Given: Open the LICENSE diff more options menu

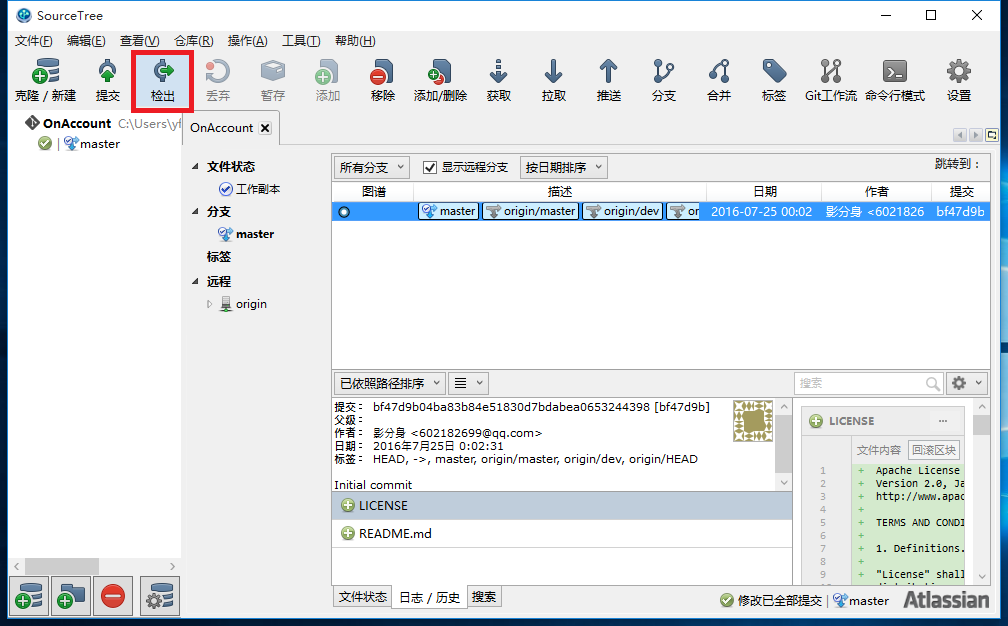Looking at the screenshot, I should [x=942, y=421].
